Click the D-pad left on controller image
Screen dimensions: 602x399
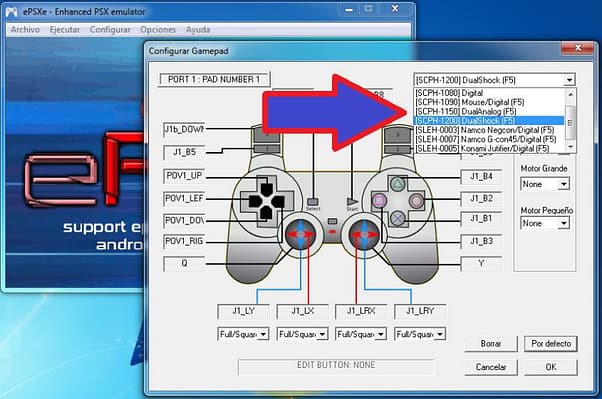[x=255, y=201]
